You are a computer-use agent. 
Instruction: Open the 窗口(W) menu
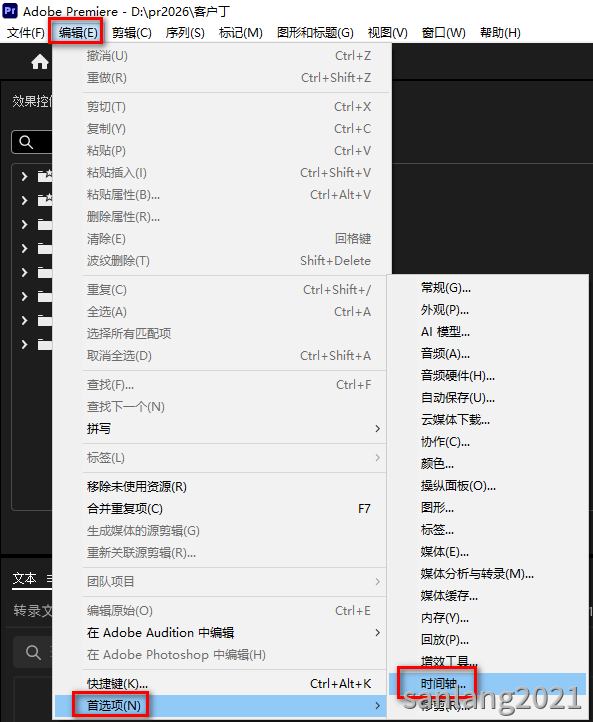click(444, 33)
